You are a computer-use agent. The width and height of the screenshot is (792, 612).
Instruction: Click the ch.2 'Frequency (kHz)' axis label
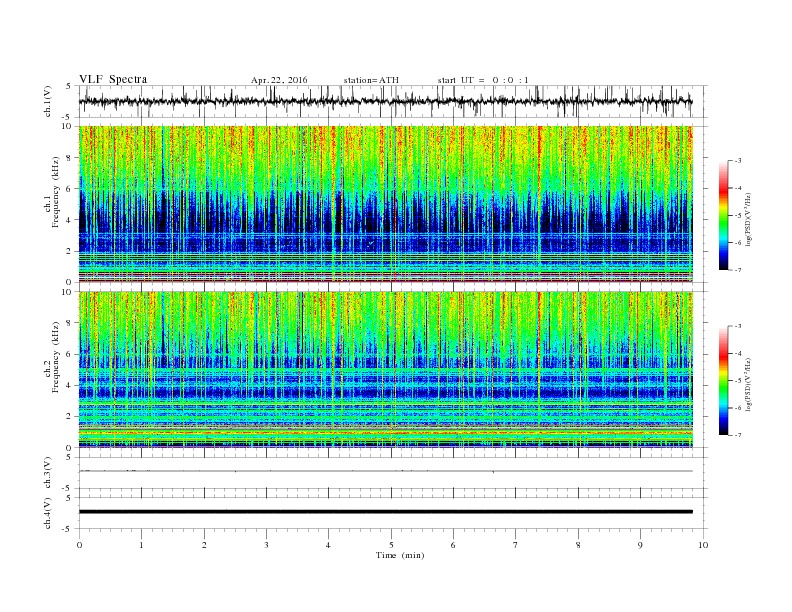tap(56, 357)
